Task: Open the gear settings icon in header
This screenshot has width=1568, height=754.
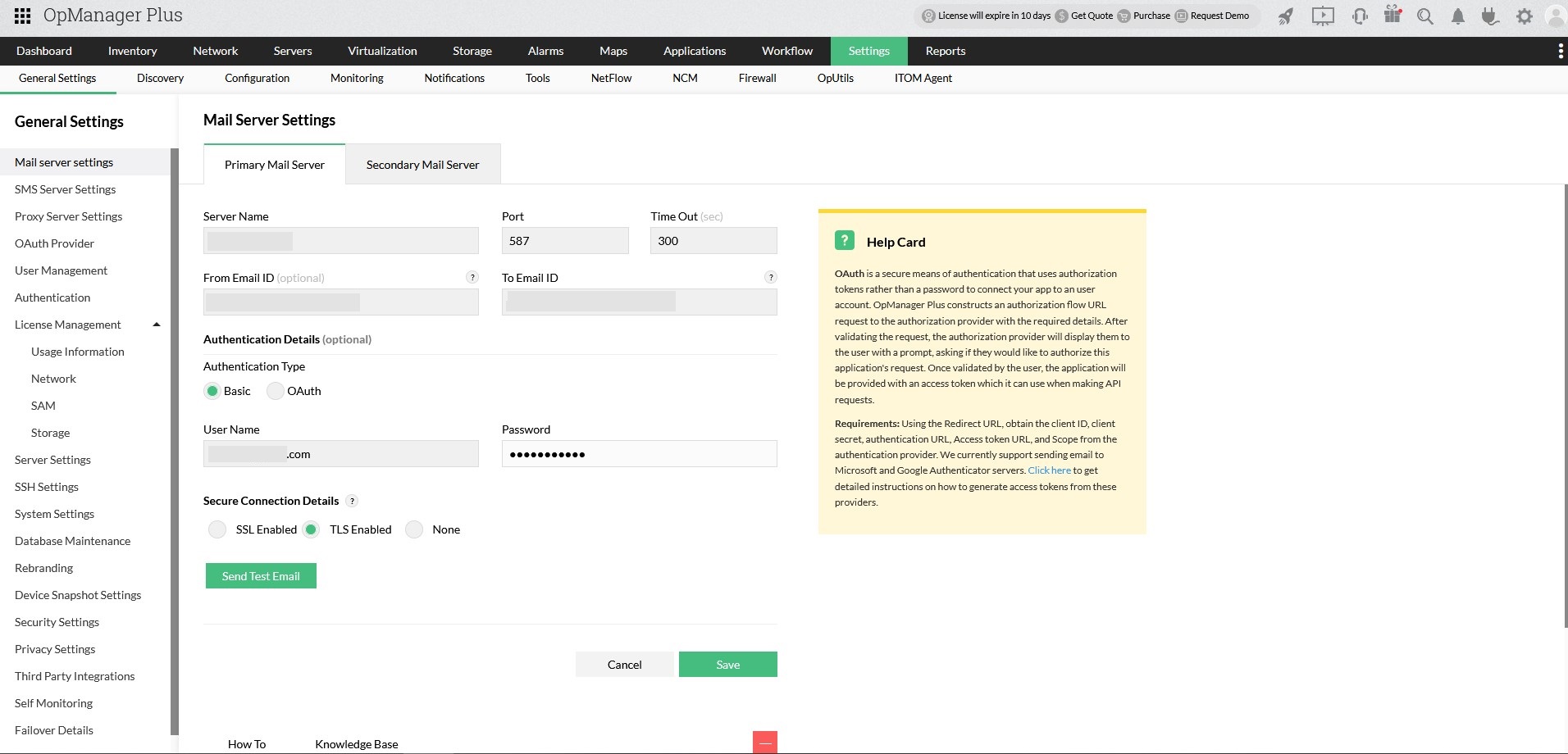Action: 1525,16
